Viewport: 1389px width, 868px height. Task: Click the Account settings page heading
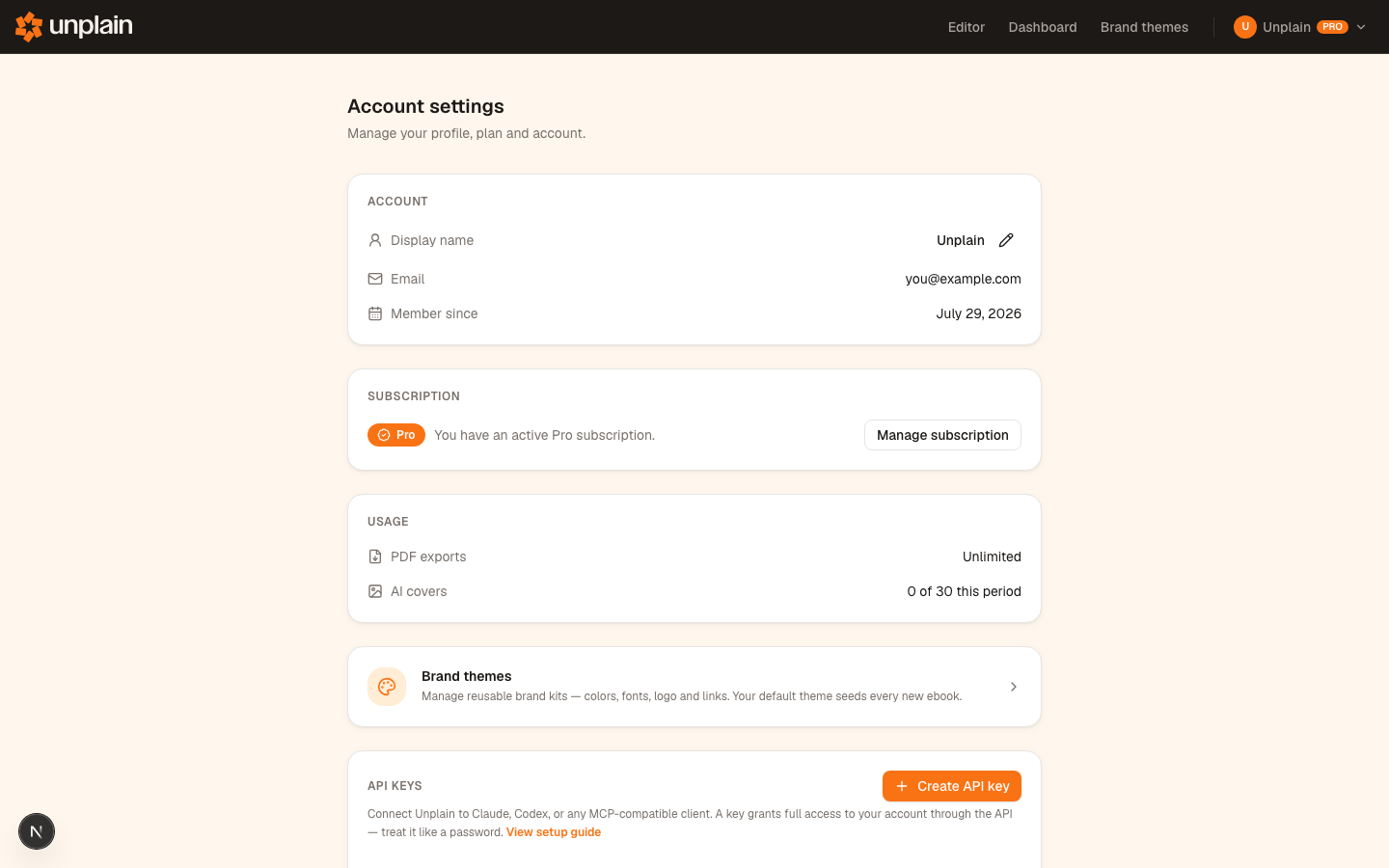pyautogui.click(x=425, y=106)
